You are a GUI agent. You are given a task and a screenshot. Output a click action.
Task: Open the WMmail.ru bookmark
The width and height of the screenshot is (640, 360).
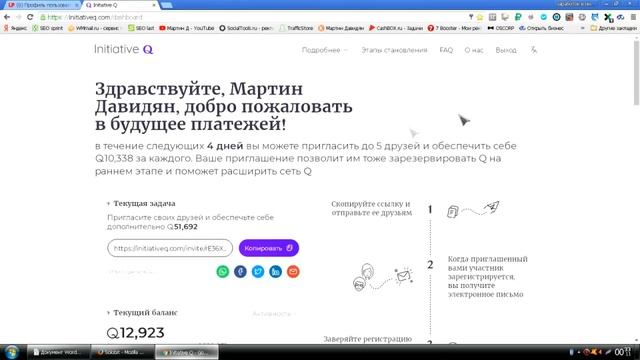pyautogui.click(x=94, y=28)
